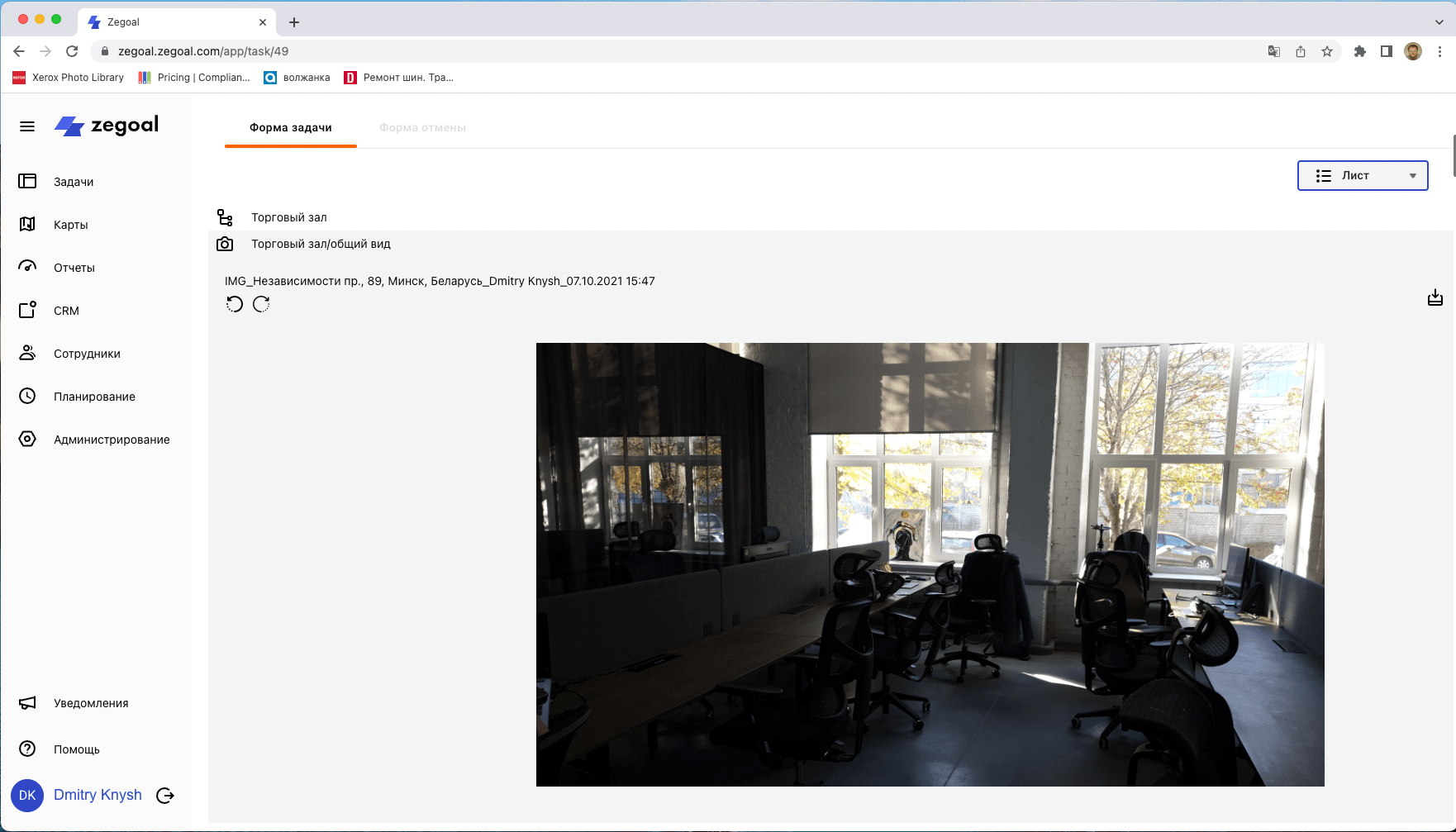Toggle the hamburger sidebar menu

[27, 126]
